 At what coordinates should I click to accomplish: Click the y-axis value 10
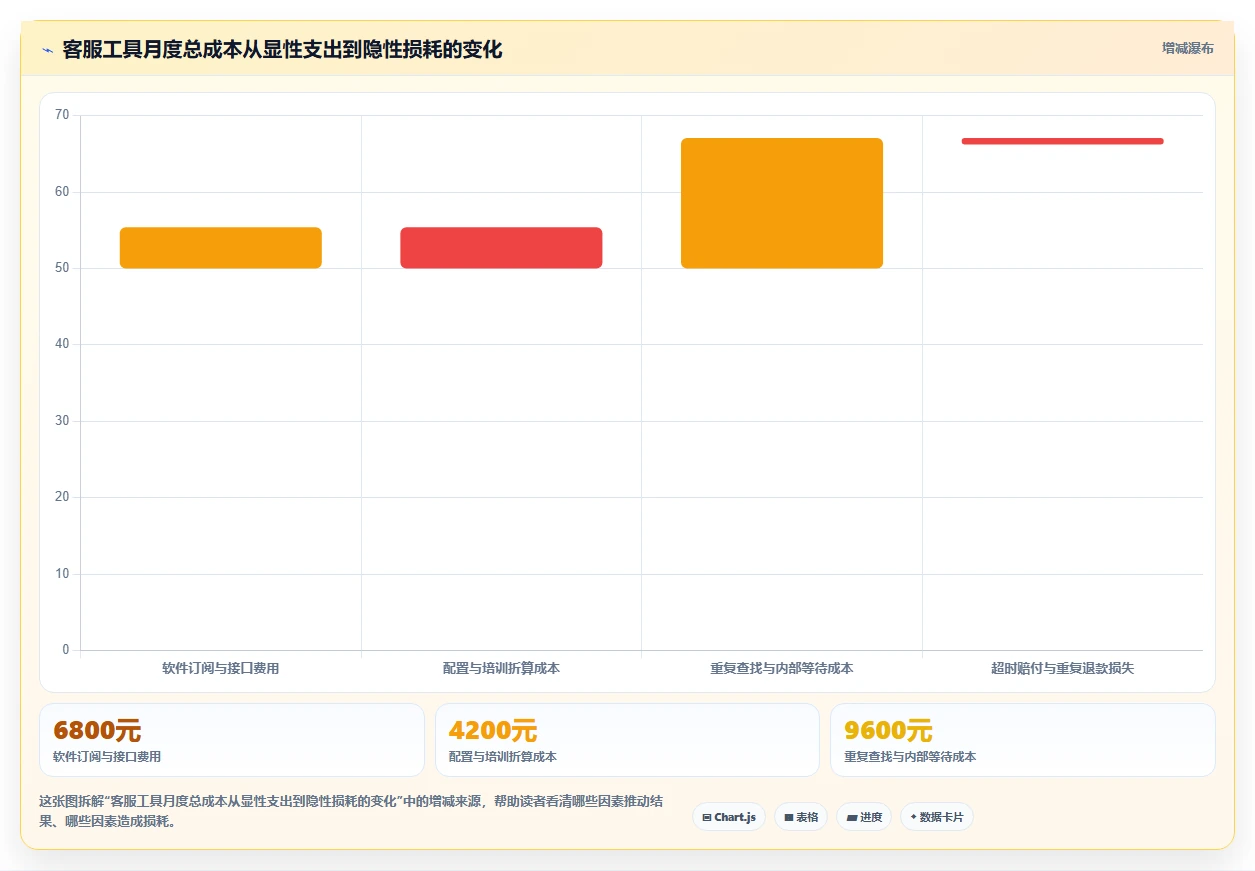tap(62, 574)
